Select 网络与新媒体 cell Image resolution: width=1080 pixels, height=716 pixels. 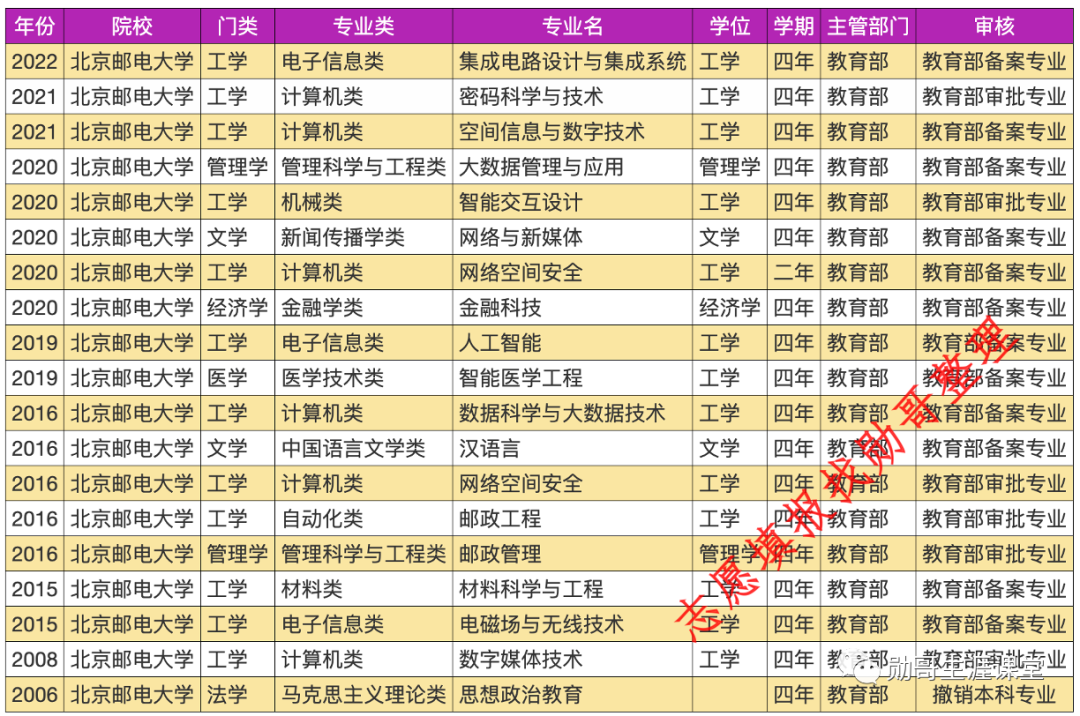[572, 238]
